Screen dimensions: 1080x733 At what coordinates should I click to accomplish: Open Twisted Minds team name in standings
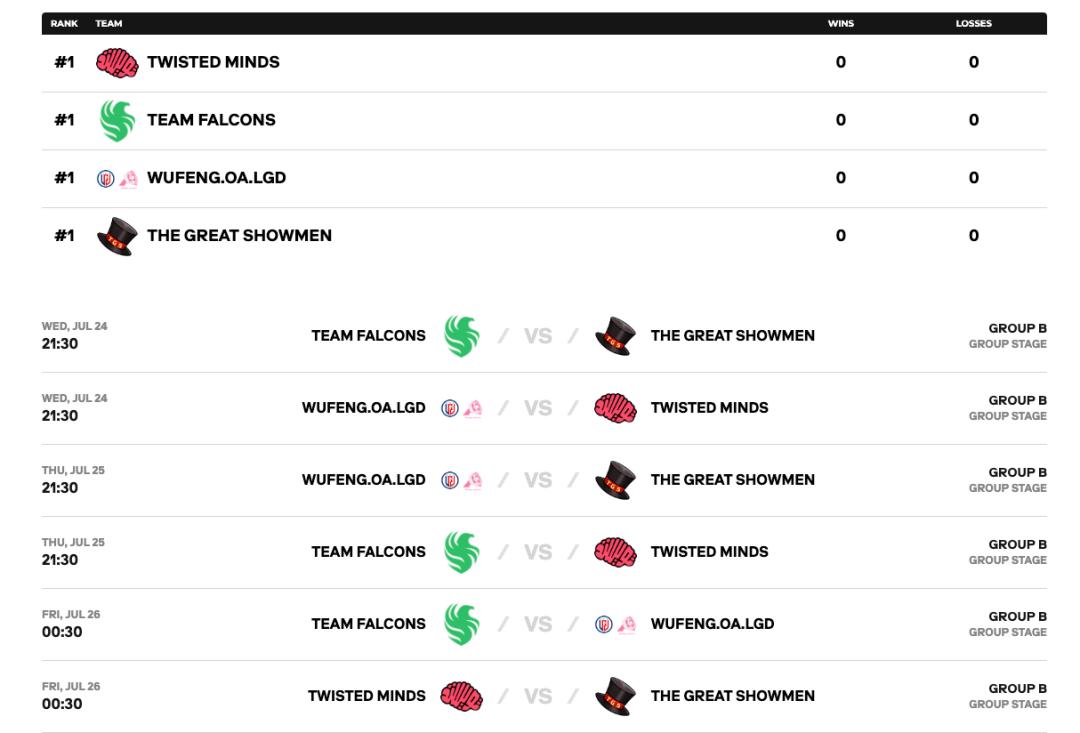214,62
